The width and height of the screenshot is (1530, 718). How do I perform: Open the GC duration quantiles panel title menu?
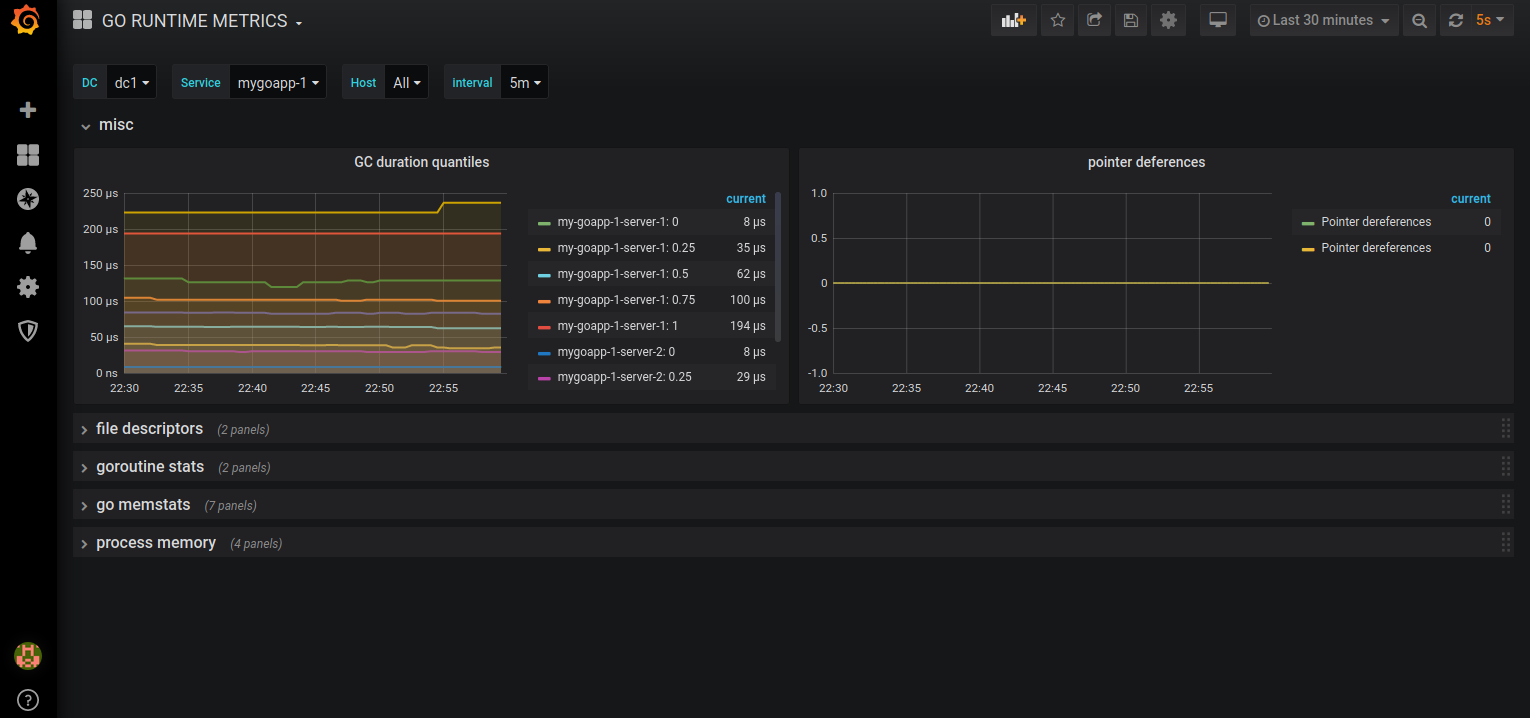[x=421, y=162]
